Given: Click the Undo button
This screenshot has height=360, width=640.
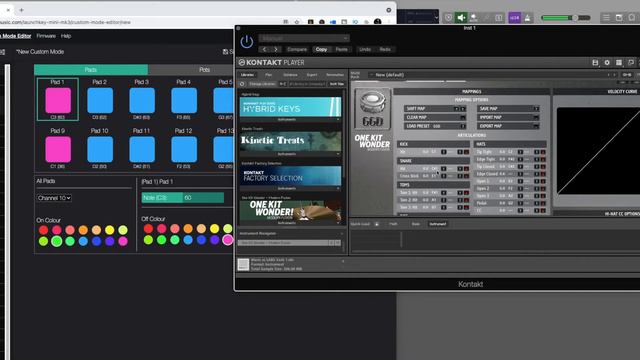Looking at the screenshot, I should coord(365,49).
